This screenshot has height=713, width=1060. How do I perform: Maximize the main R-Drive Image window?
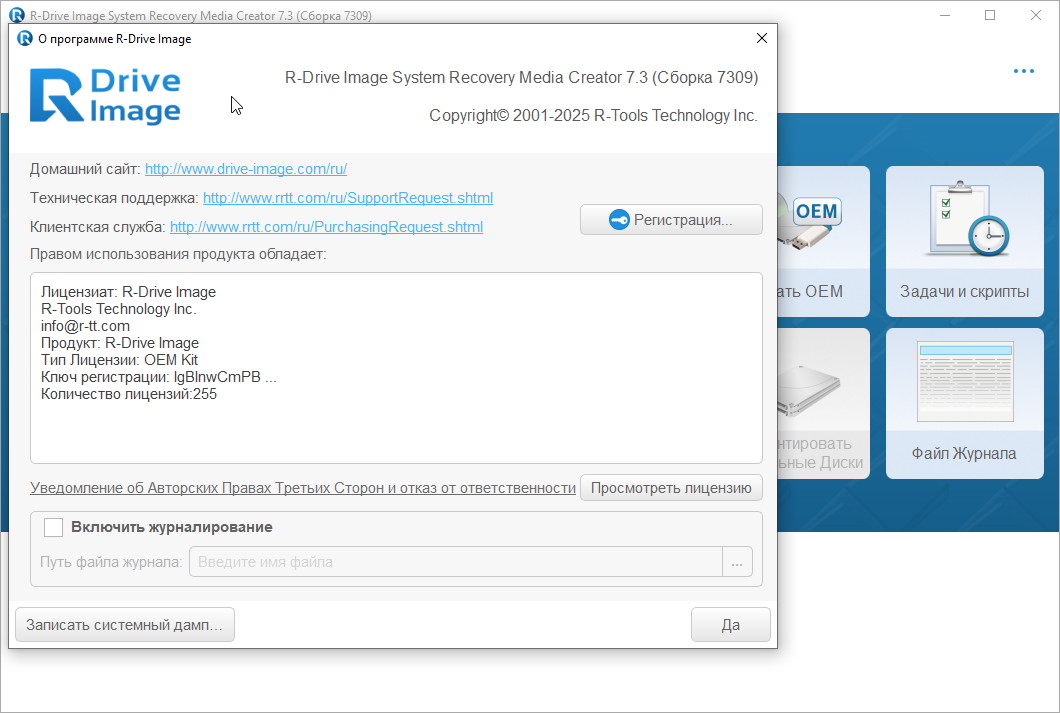click(x=990, y=15)
